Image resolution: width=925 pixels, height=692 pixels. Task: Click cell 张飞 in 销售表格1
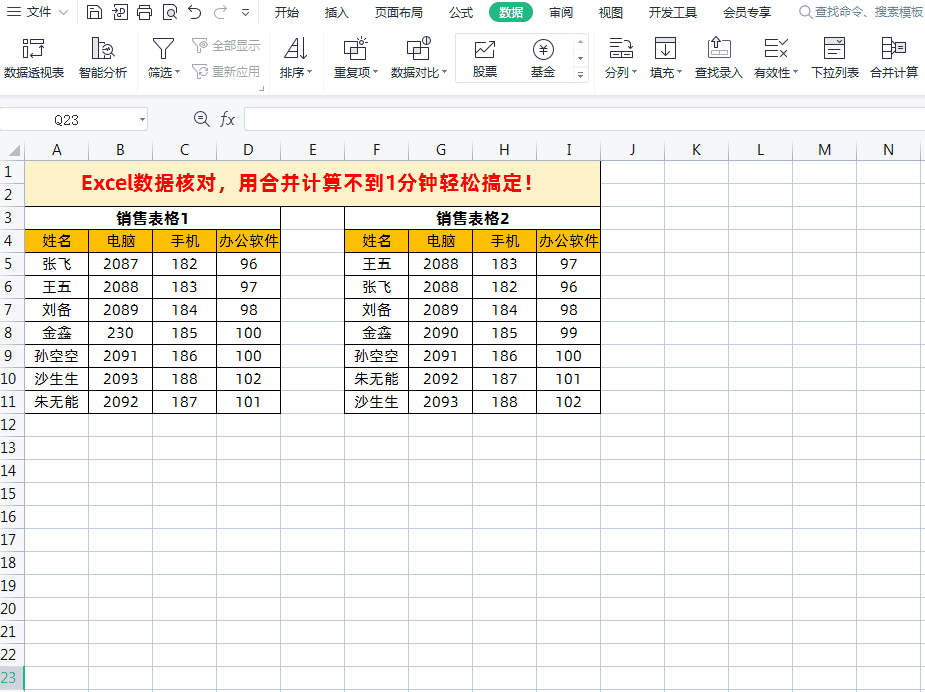coord(57,264)
